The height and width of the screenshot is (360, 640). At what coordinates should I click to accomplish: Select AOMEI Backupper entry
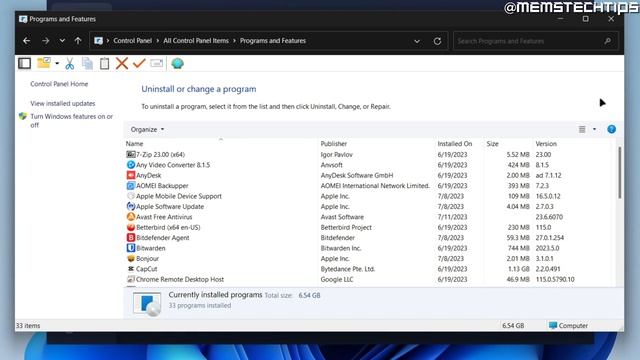162,186
